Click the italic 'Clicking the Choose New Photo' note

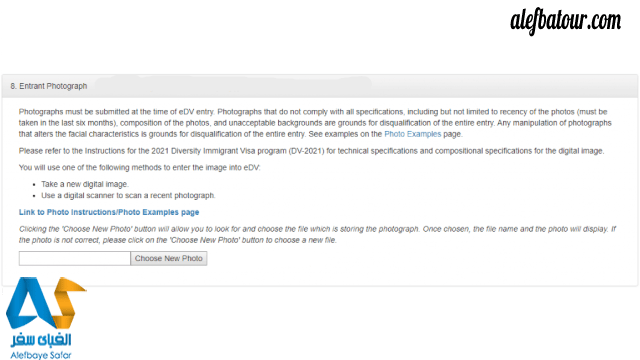(x=318, y=235)
